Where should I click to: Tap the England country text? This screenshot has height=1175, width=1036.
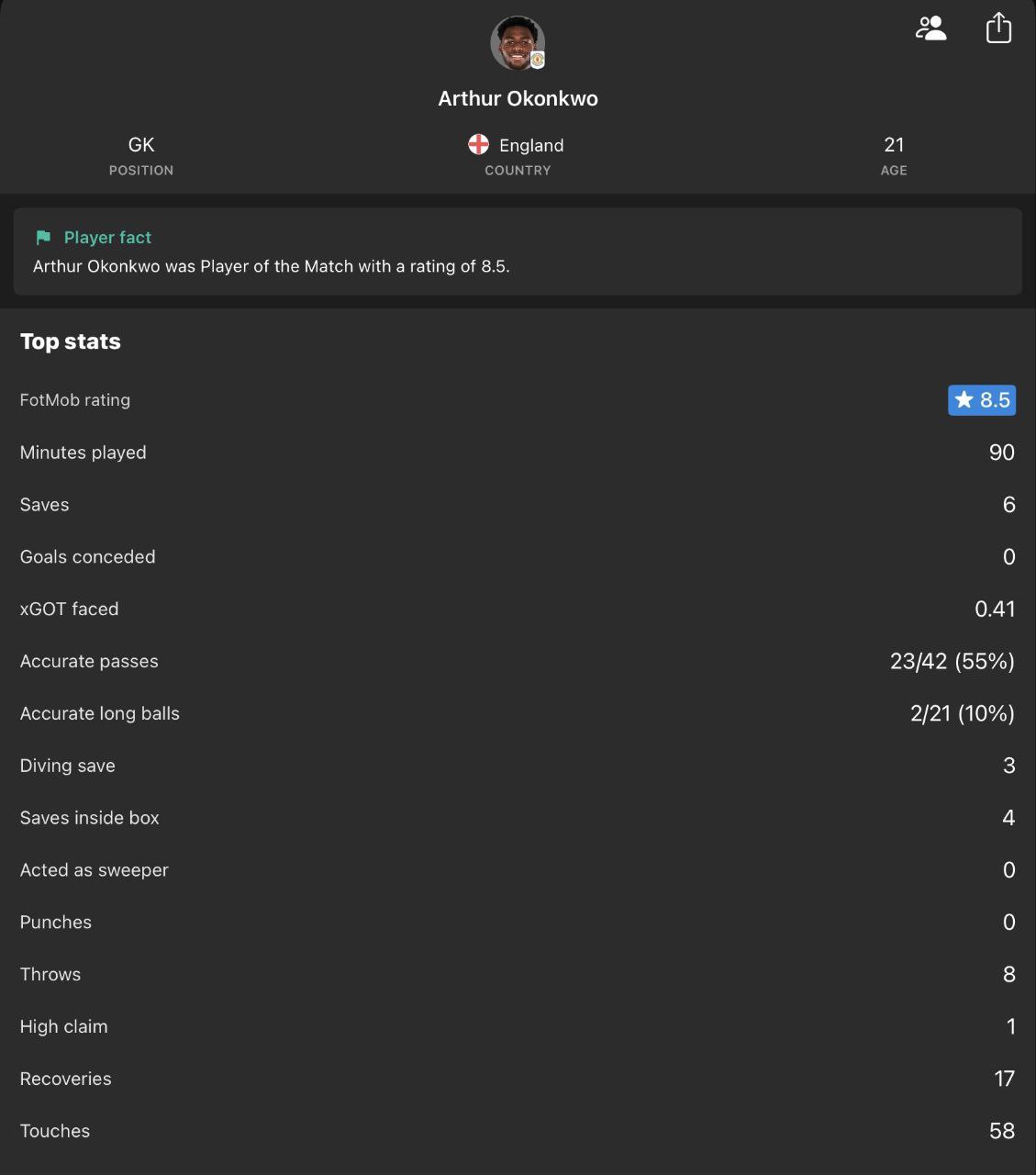coord(531,146)
